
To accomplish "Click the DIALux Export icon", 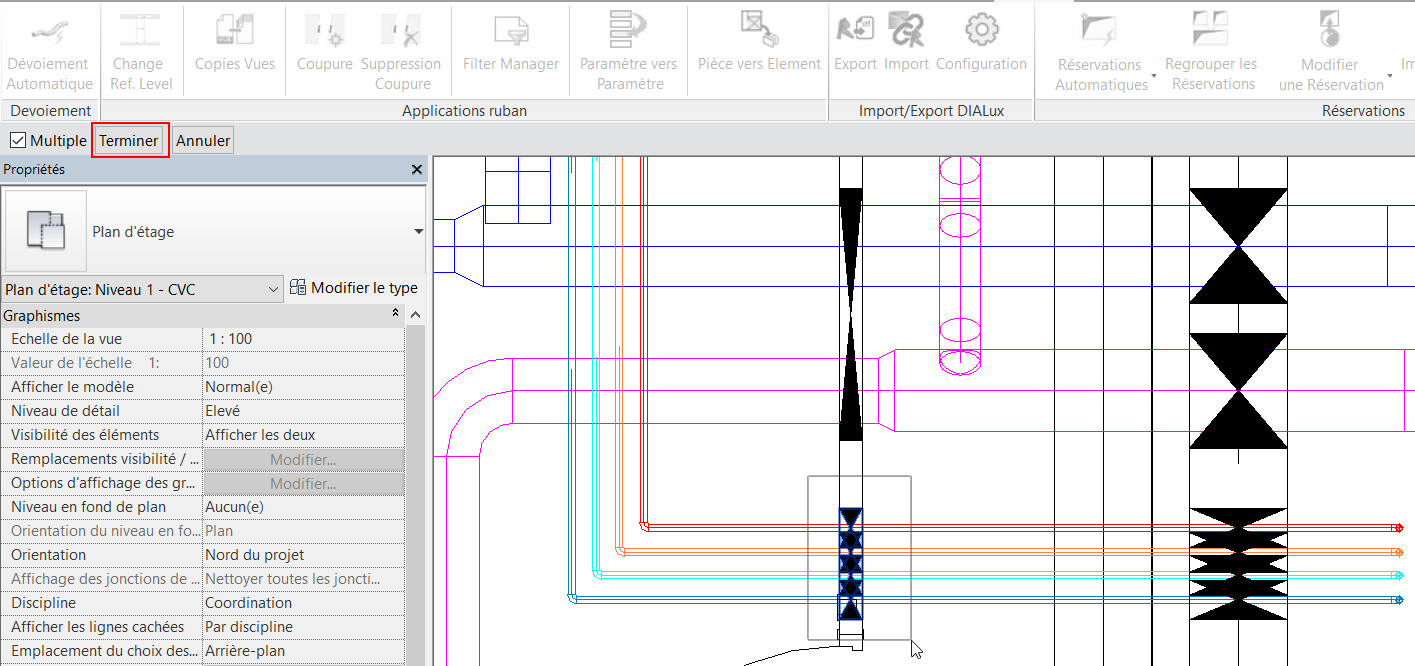I will (x=855, y=30).
